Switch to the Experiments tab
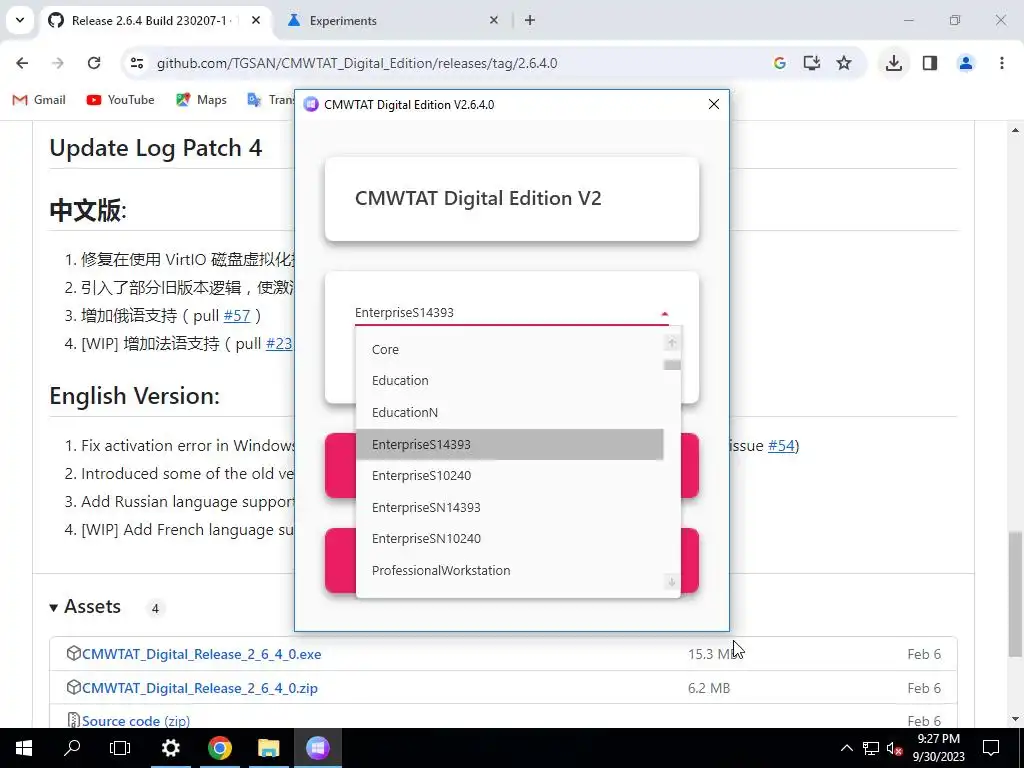 click(392, 21)
